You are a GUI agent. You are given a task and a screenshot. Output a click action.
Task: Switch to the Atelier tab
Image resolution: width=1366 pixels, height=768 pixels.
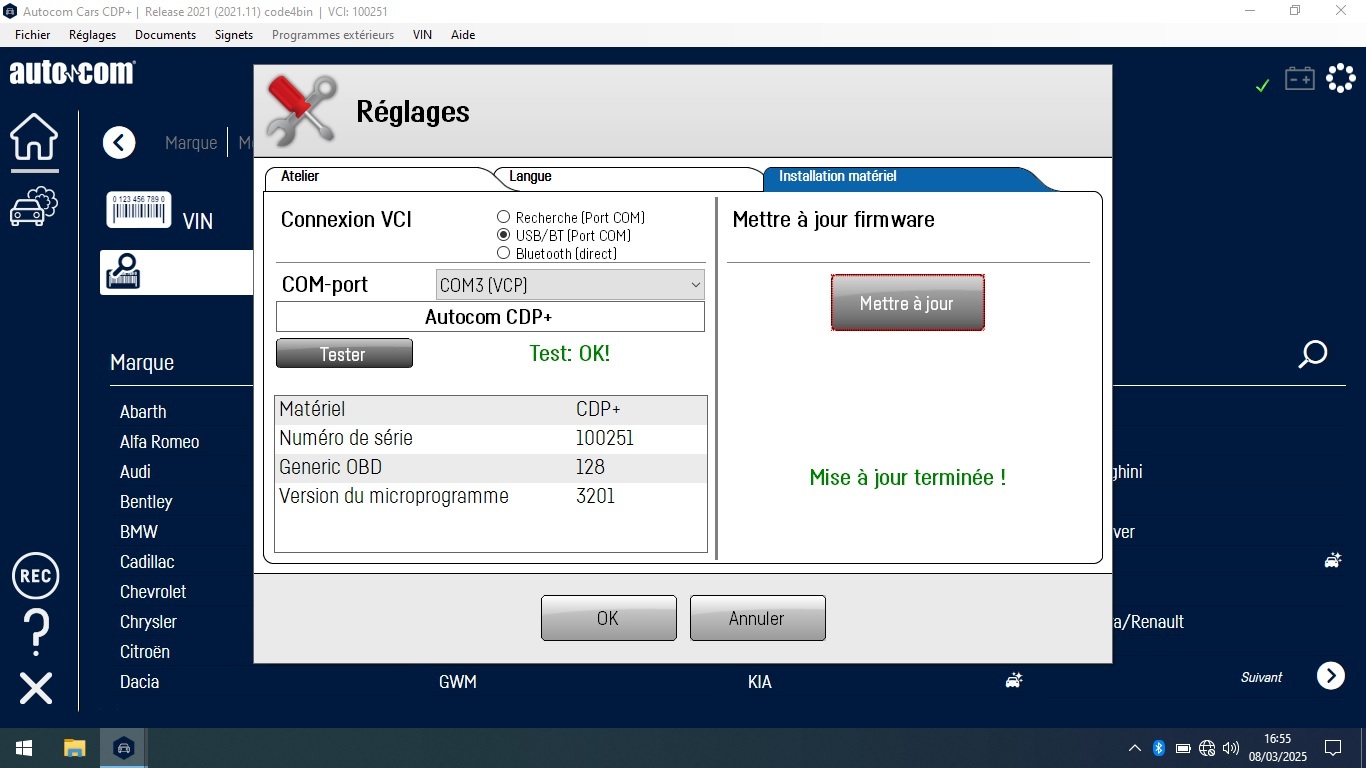[x=380, y=177]
